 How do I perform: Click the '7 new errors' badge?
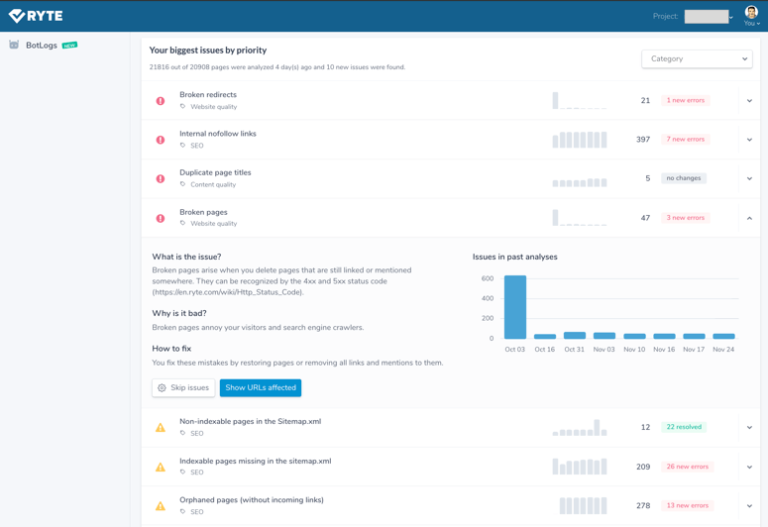point(685,140)
